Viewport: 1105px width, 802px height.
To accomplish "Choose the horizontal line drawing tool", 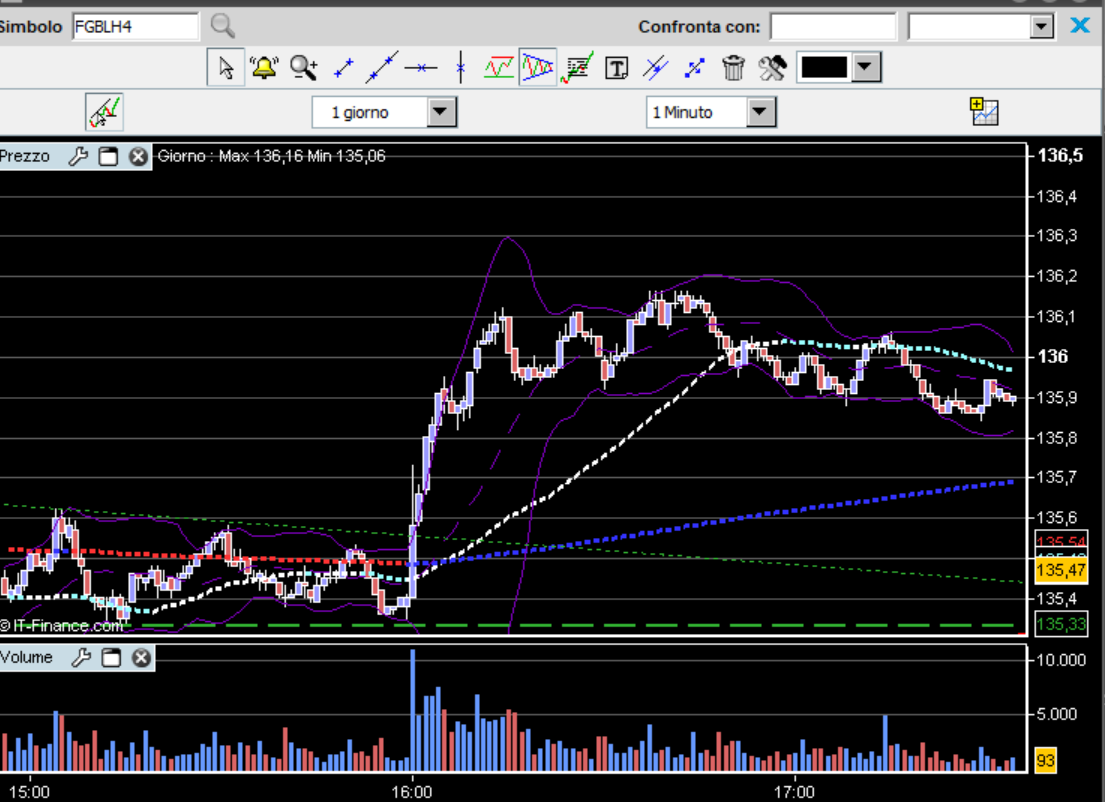I will click(421, 68).
